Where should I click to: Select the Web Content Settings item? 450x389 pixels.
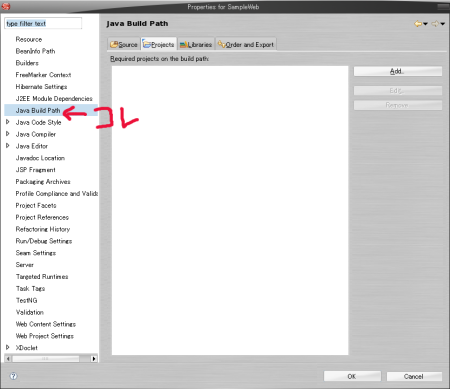pos(46,324)
